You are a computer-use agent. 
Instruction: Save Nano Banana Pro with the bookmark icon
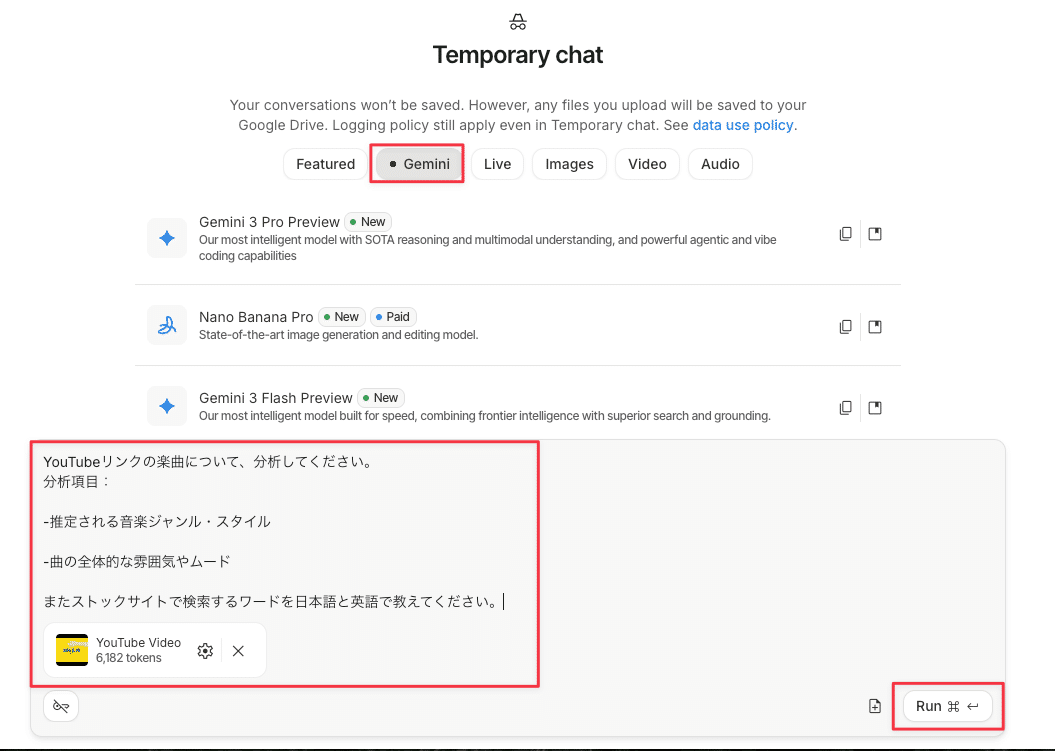click(874, 325)
